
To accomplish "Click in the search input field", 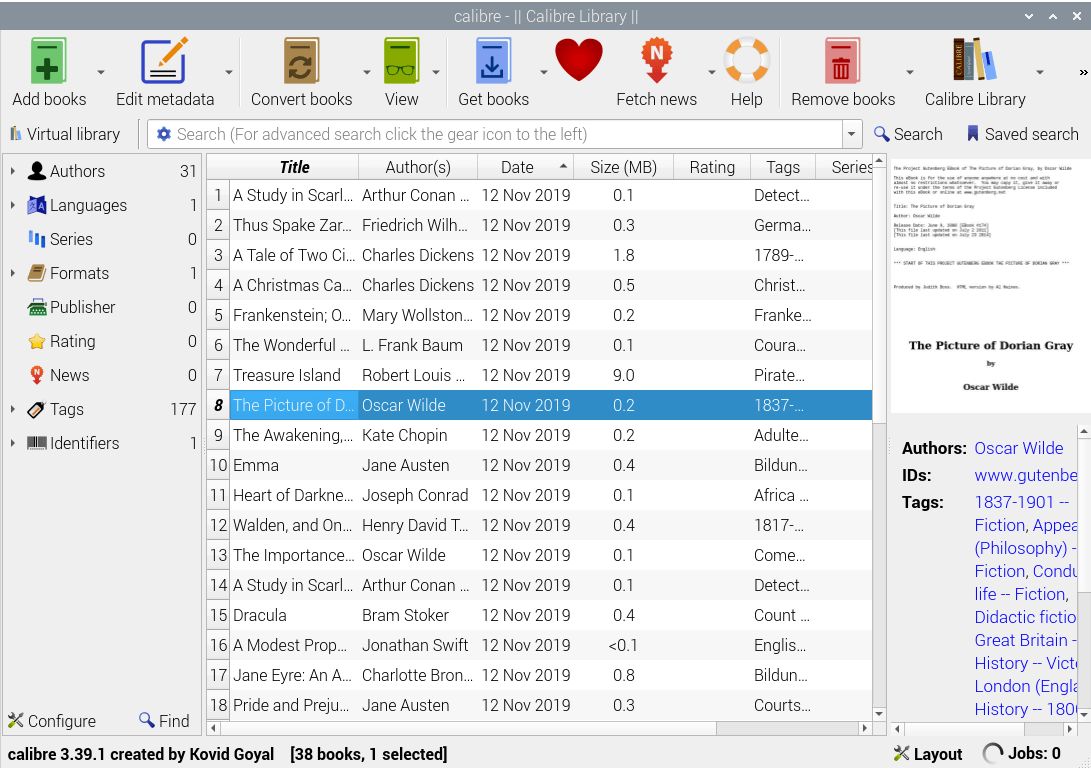I will [x=507, y=134].
